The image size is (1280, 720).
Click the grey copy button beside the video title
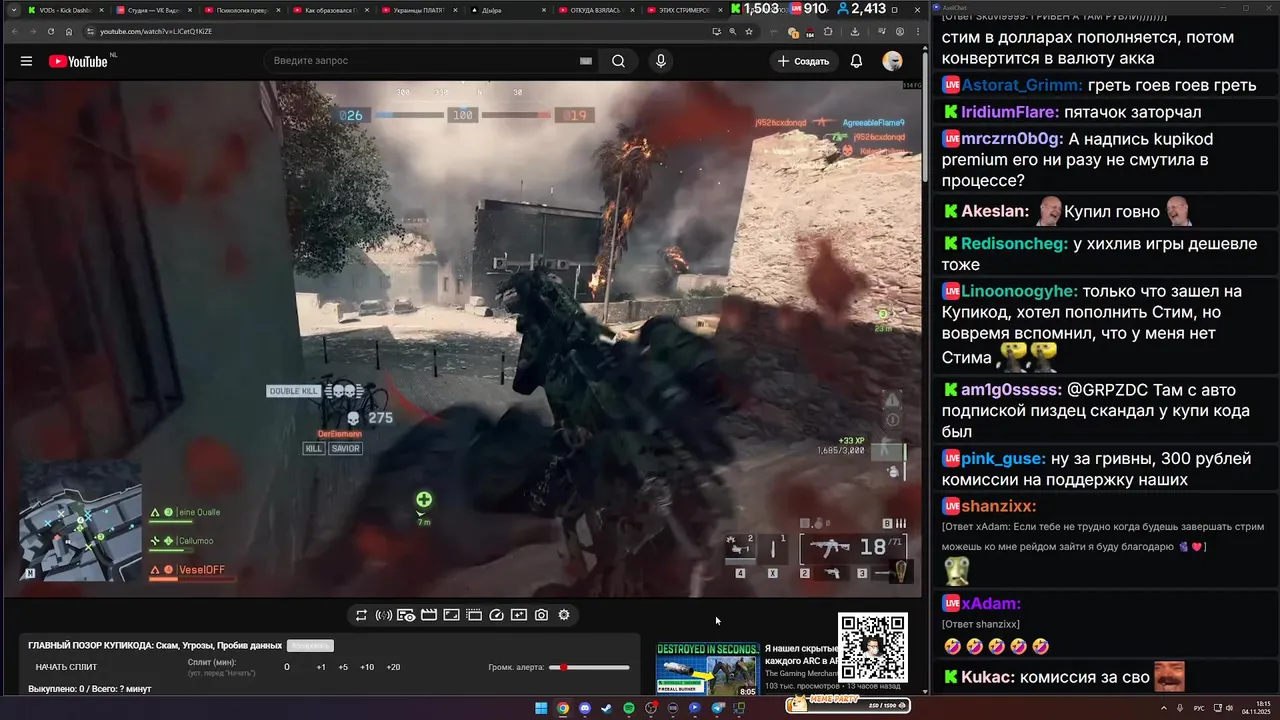point(310,646)
